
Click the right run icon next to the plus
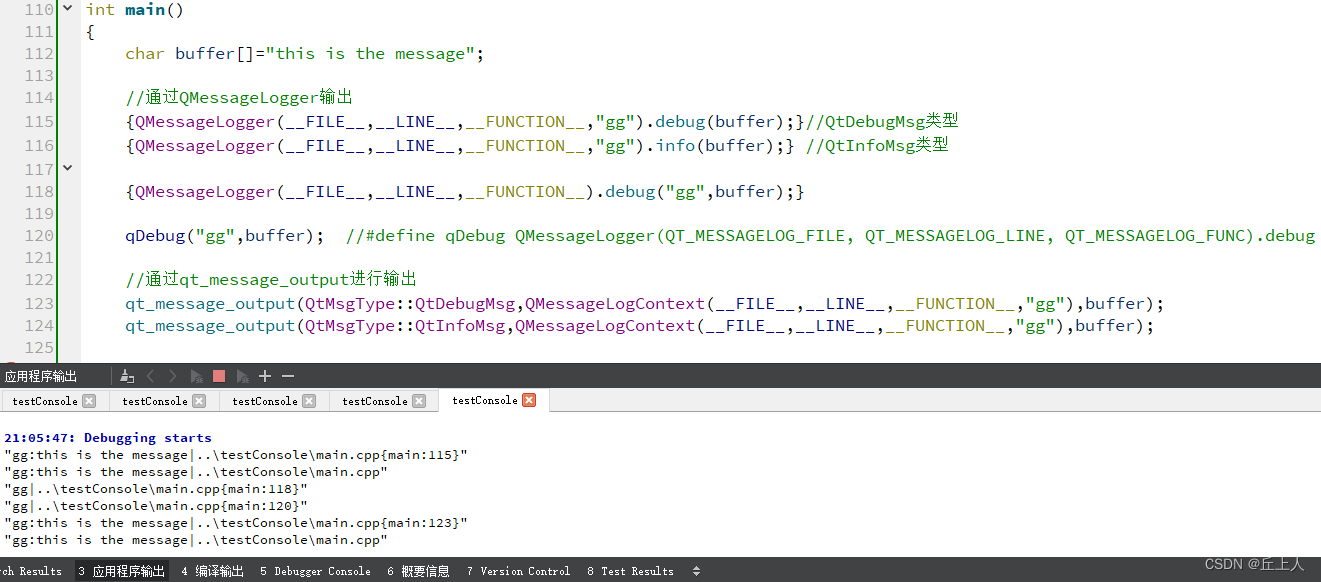click(242, 375)
